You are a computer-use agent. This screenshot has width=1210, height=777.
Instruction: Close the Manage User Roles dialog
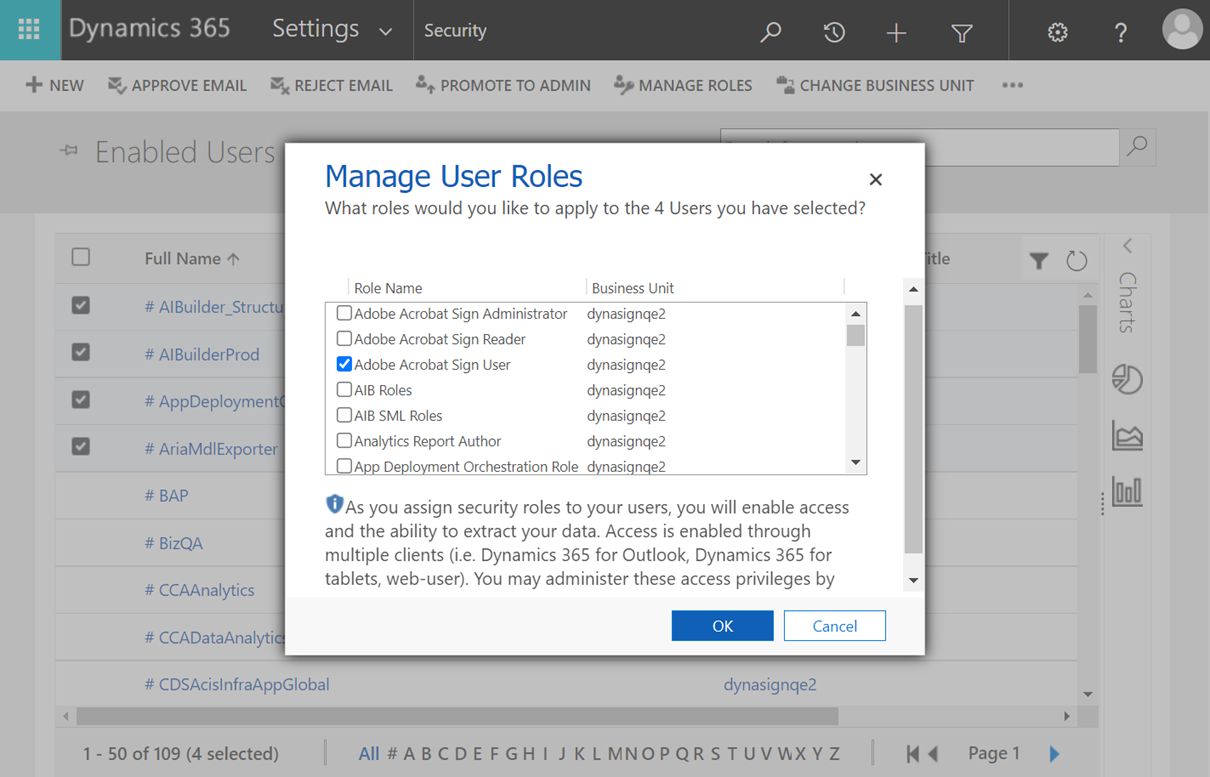(875, 180)
